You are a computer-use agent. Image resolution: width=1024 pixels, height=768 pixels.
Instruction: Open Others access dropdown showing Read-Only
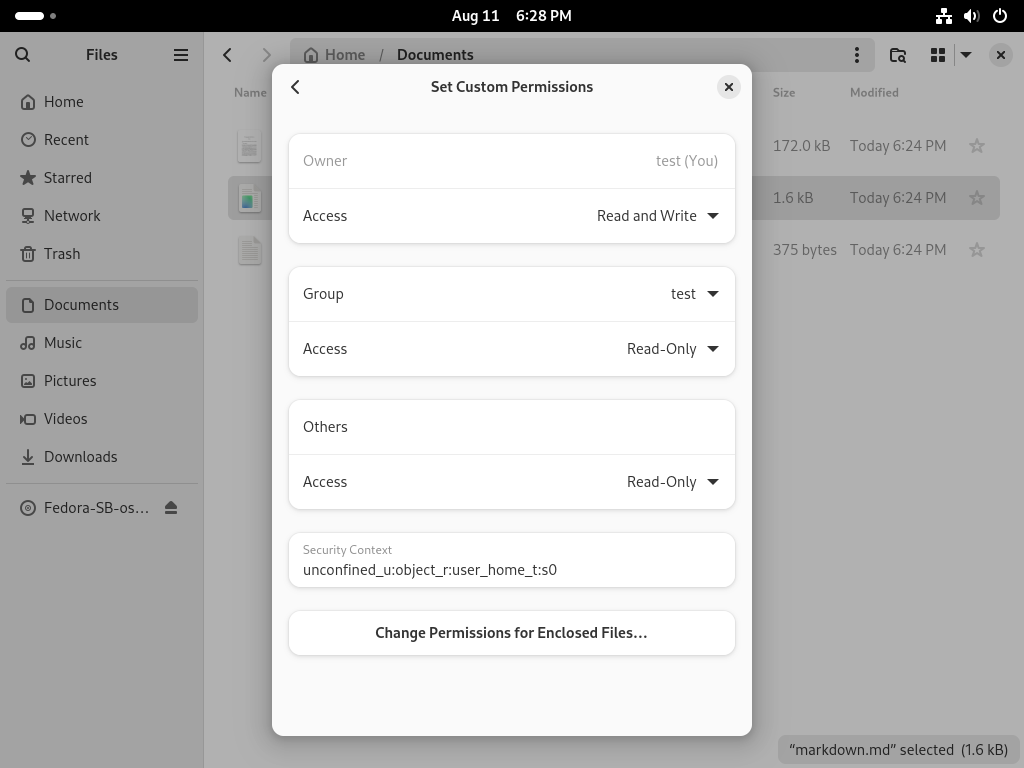pos(511,482)
